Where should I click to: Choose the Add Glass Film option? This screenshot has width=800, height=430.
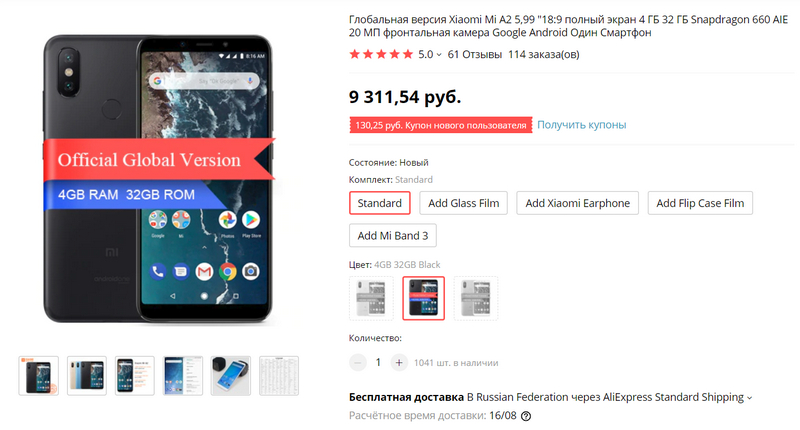pyautogui.click(x=463, y=203)
